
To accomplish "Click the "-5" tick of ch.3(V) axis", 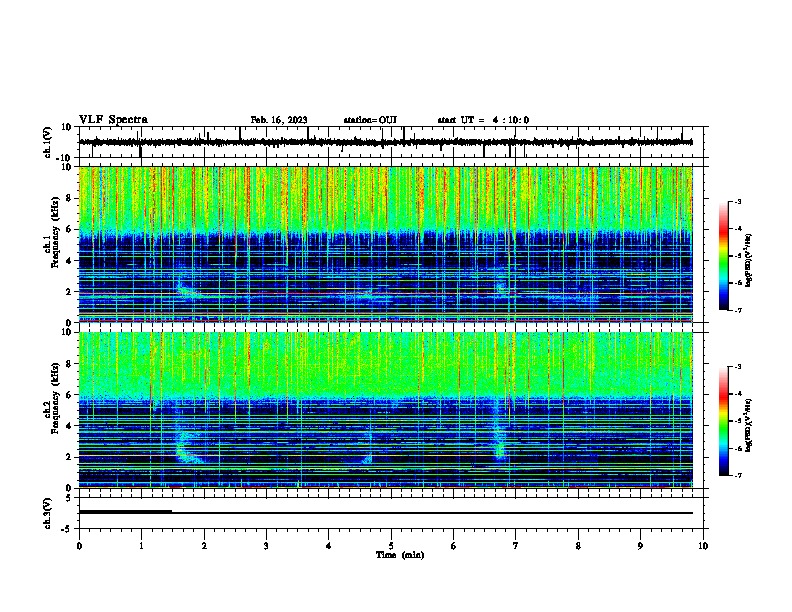I will 68,529.
